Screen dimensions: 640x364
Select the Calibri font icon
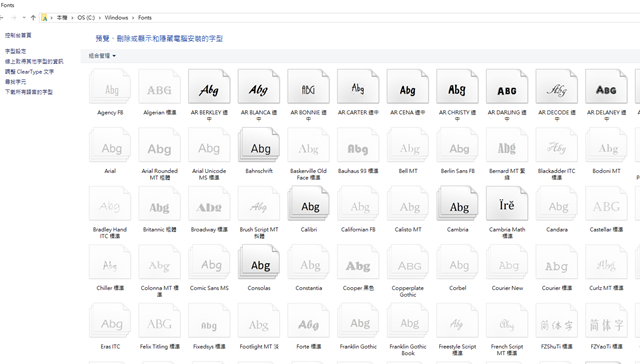309,203
